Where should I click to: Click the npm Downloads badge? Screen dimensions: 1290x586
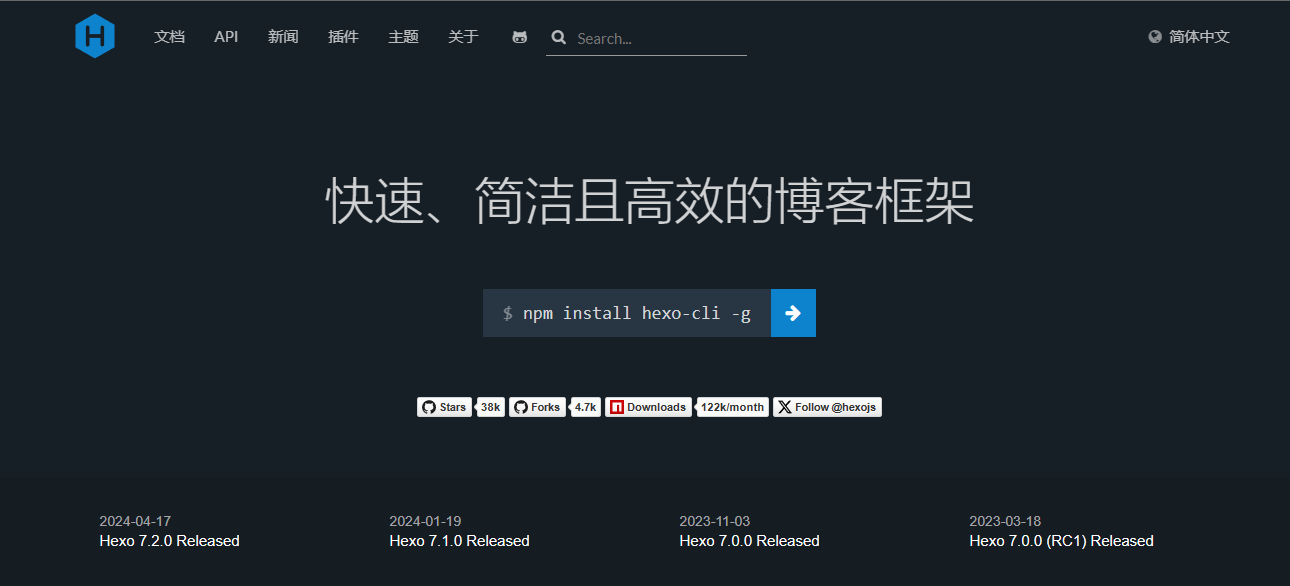pyautogui.click(x=648, y=407)
